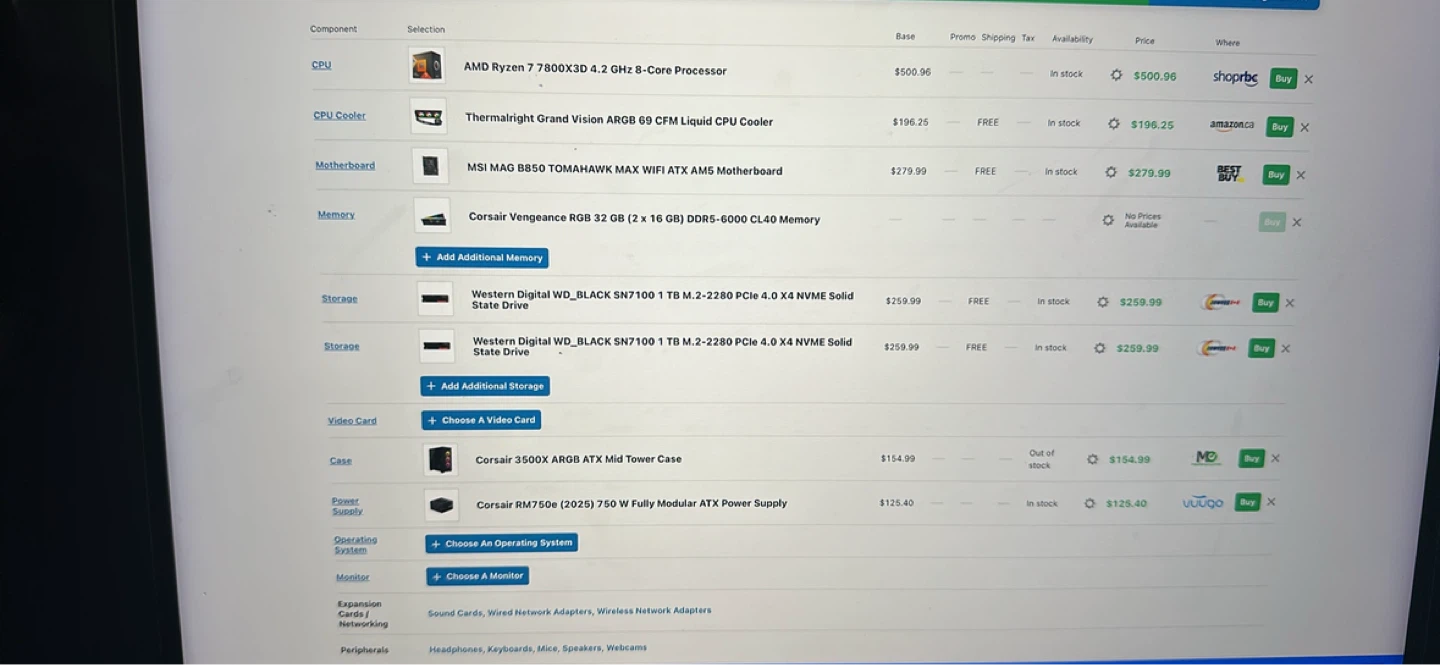
Task: Open the CPU Cooler component link
Action: 340,115
